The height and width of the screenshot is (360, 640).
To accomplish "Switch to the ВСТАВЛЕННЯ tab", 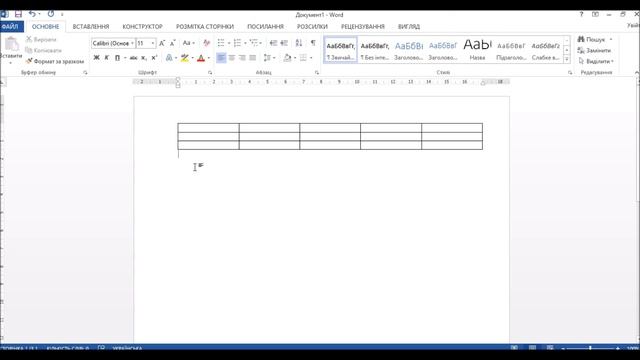I will pyautogui.click(x=91, y=27).
